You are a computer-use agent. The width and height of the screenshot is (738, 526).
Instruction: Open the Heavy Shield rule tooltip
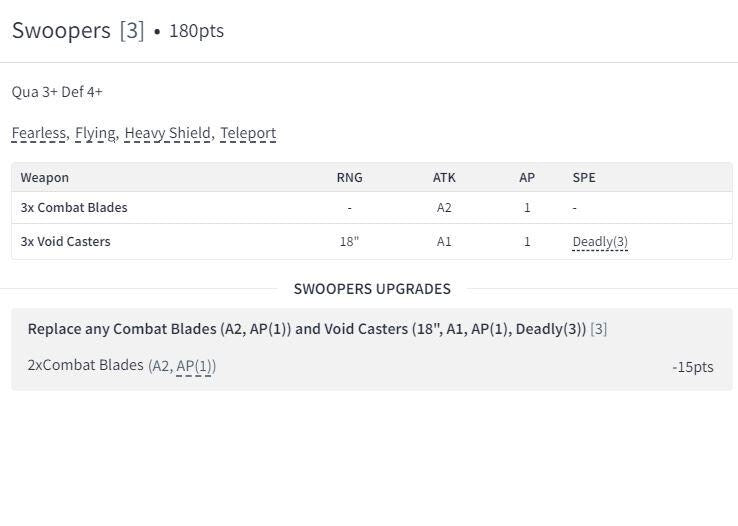(x=167, y=133)
